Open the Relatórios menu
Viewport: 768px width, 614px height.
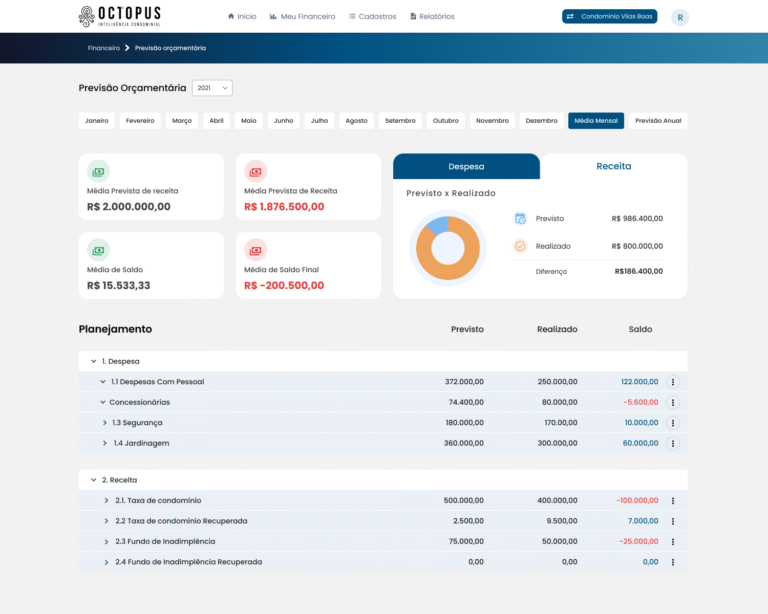click(x=432, y=17)
